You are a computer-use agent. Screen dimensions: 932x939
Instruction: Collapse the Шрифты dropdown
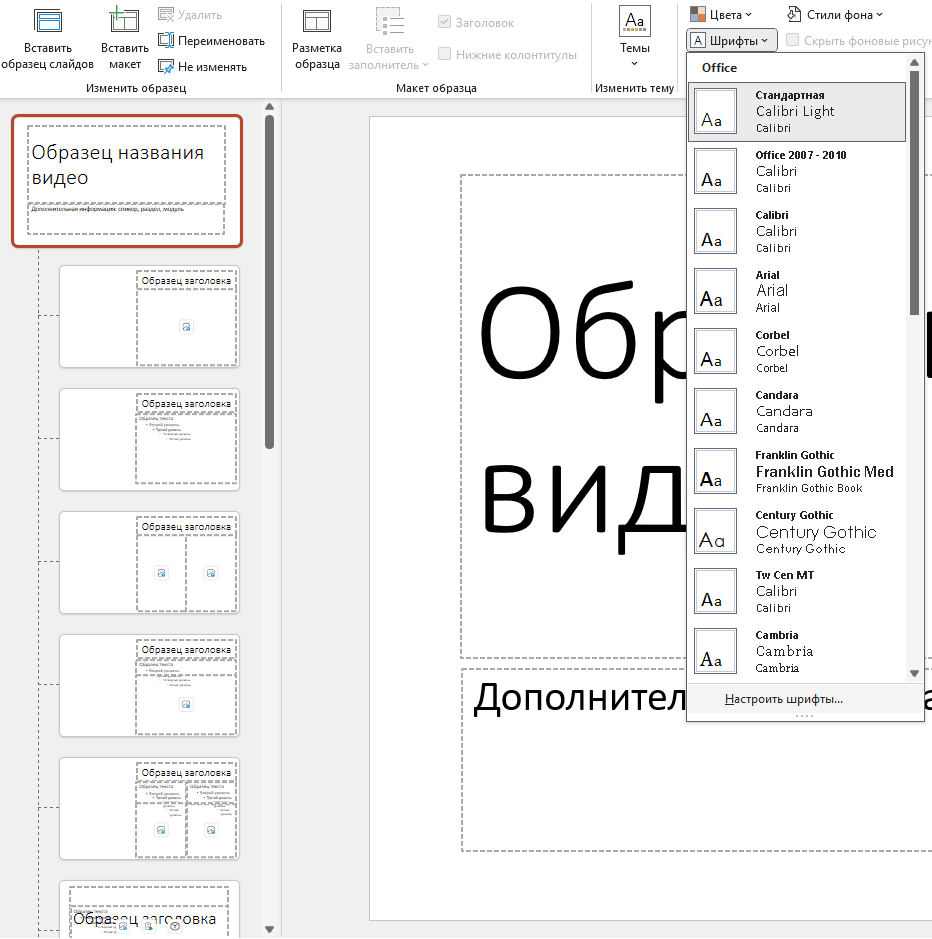pyautogui.click(x=731, y=41)
